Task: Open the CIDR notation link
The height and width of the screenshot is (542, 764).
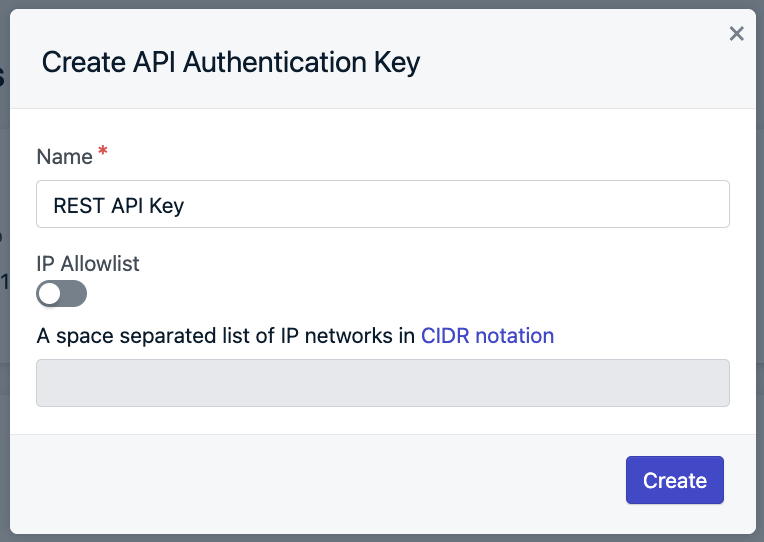Action: [487, 336]
